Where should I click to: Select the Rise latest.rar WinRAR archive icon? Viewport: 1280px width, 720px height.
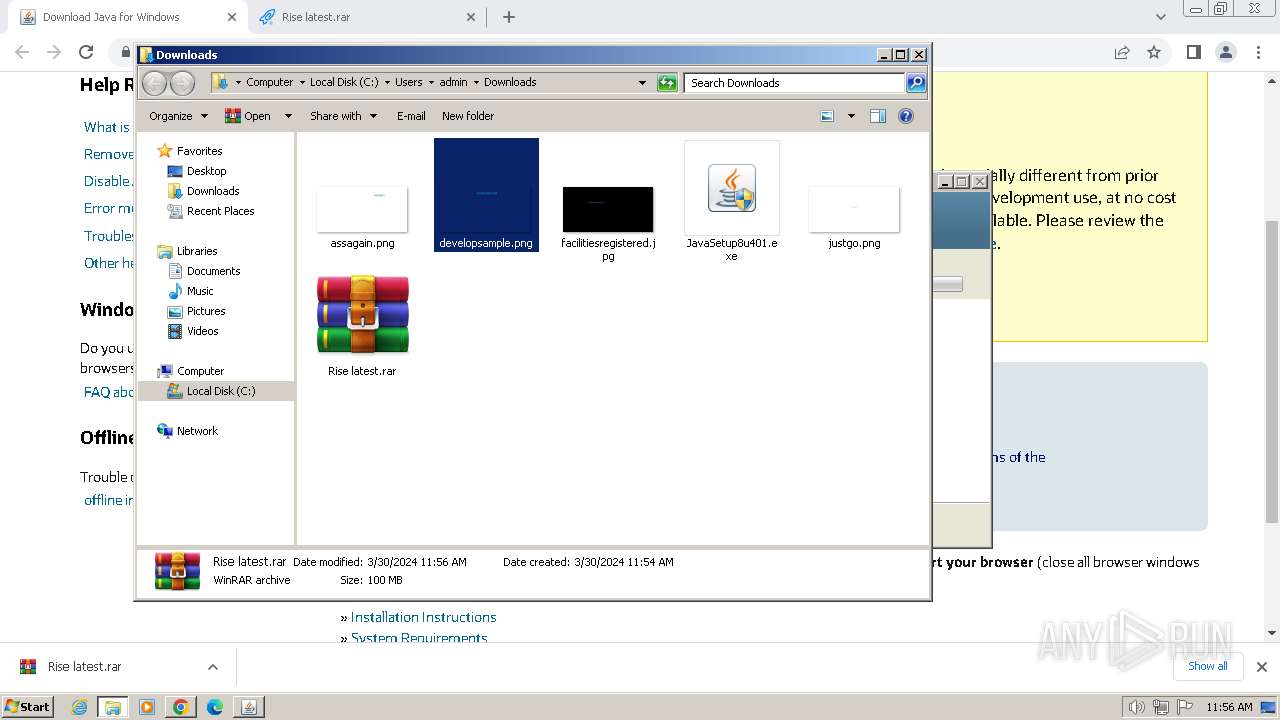[x=362, y=316]
